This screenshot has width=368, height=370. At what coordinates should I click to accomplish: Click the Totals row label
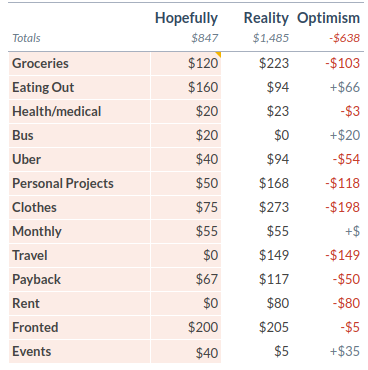point(26,38)
